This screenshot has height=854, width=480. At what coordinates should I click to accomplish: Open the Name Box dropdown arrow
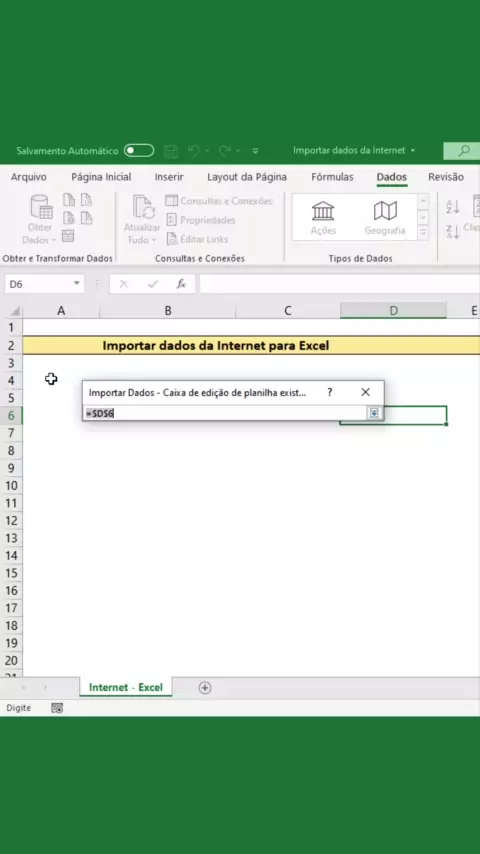point(77,284)
